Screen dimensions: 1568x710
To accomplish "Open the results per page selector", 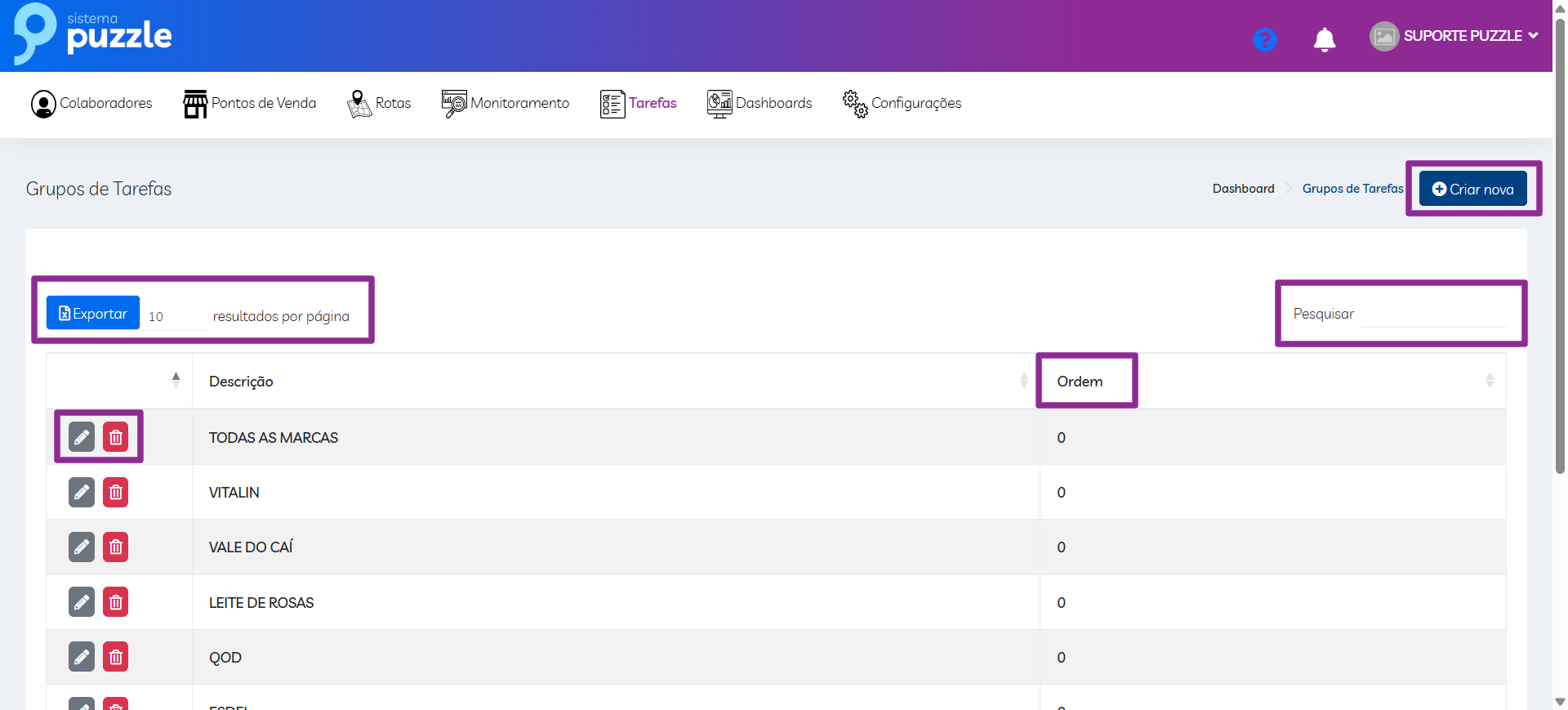I will point(176,317).
